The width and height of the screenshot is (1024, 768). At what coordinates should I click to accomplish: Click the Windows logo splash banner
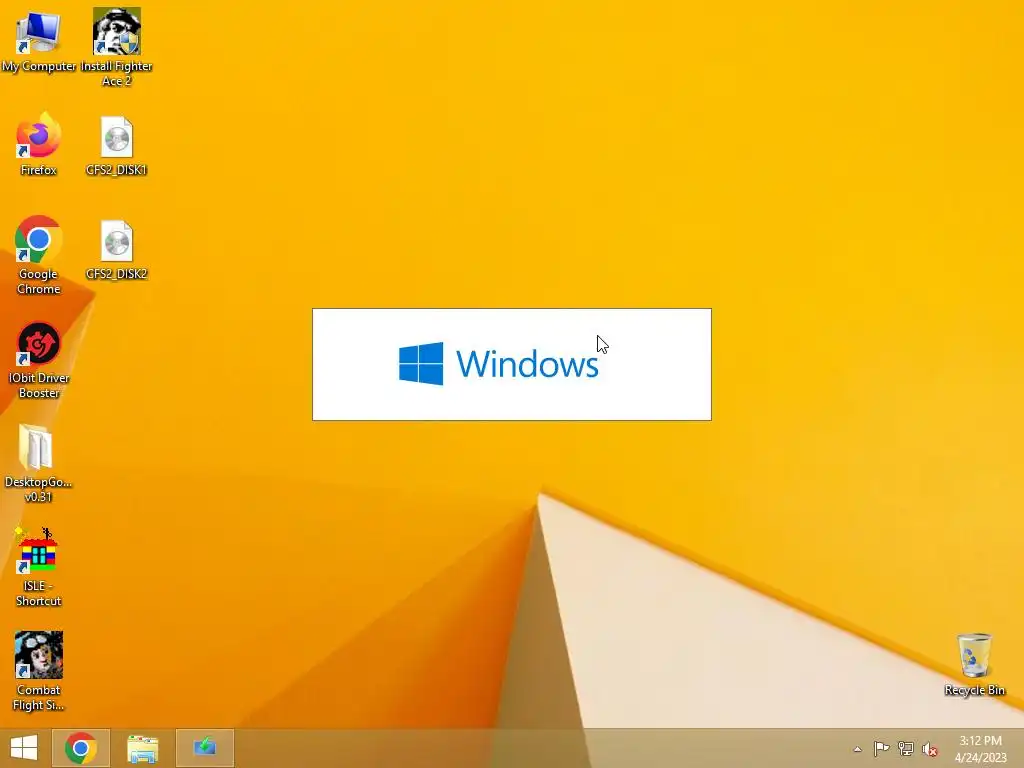pyautogui.click(x=512, y=364)
